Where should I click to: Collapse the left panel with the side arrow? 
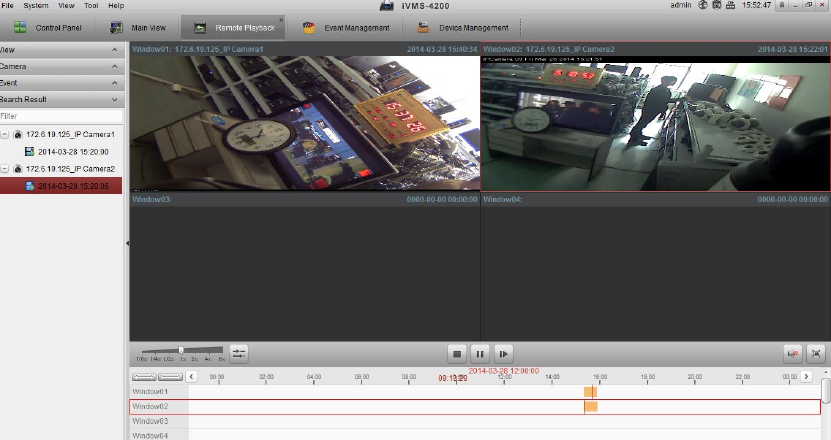coord(127,243)
